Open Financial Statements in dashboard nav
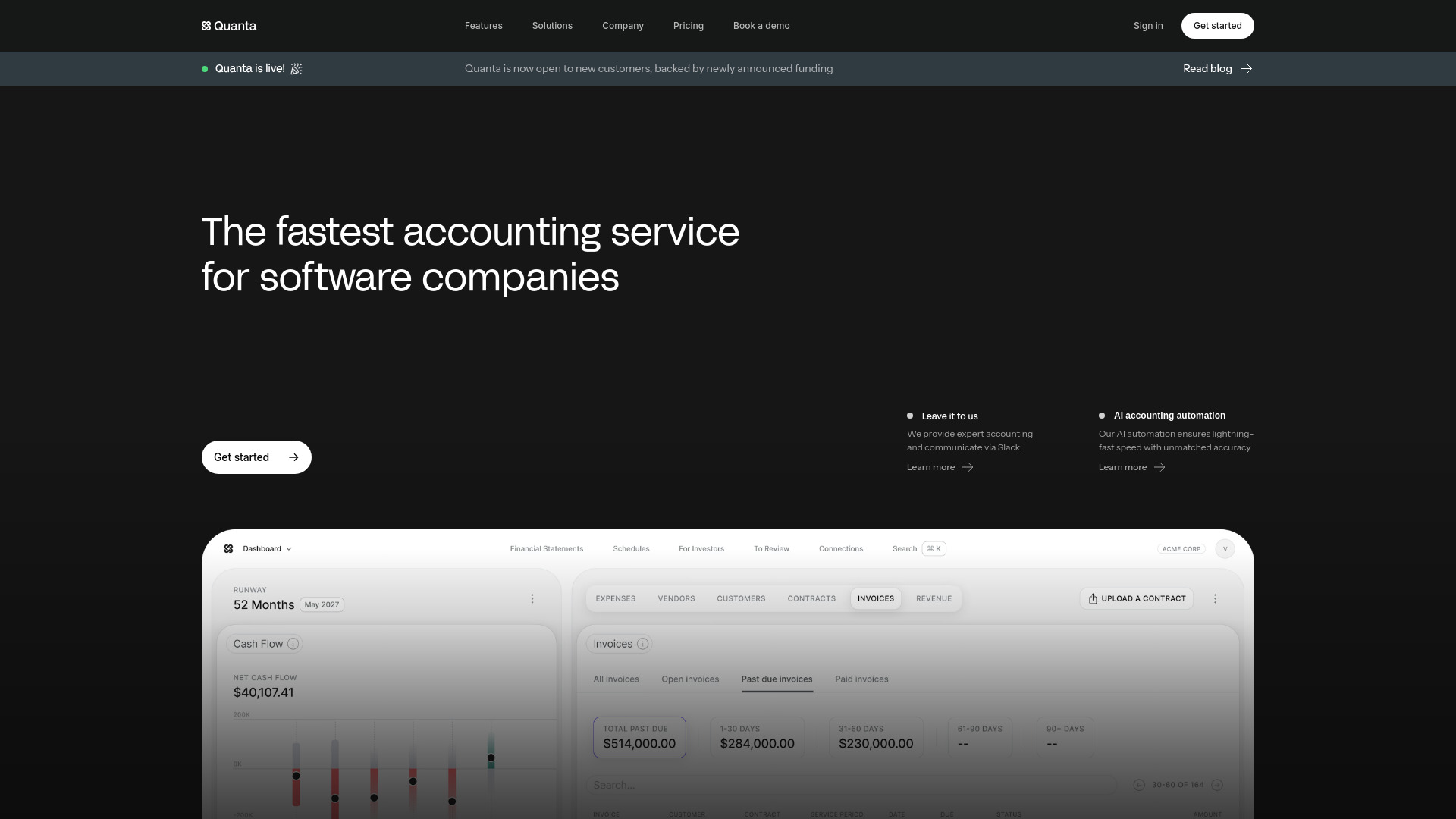Screen dimensions: 1456x819 pyautogui.click(x=547, y=548)
